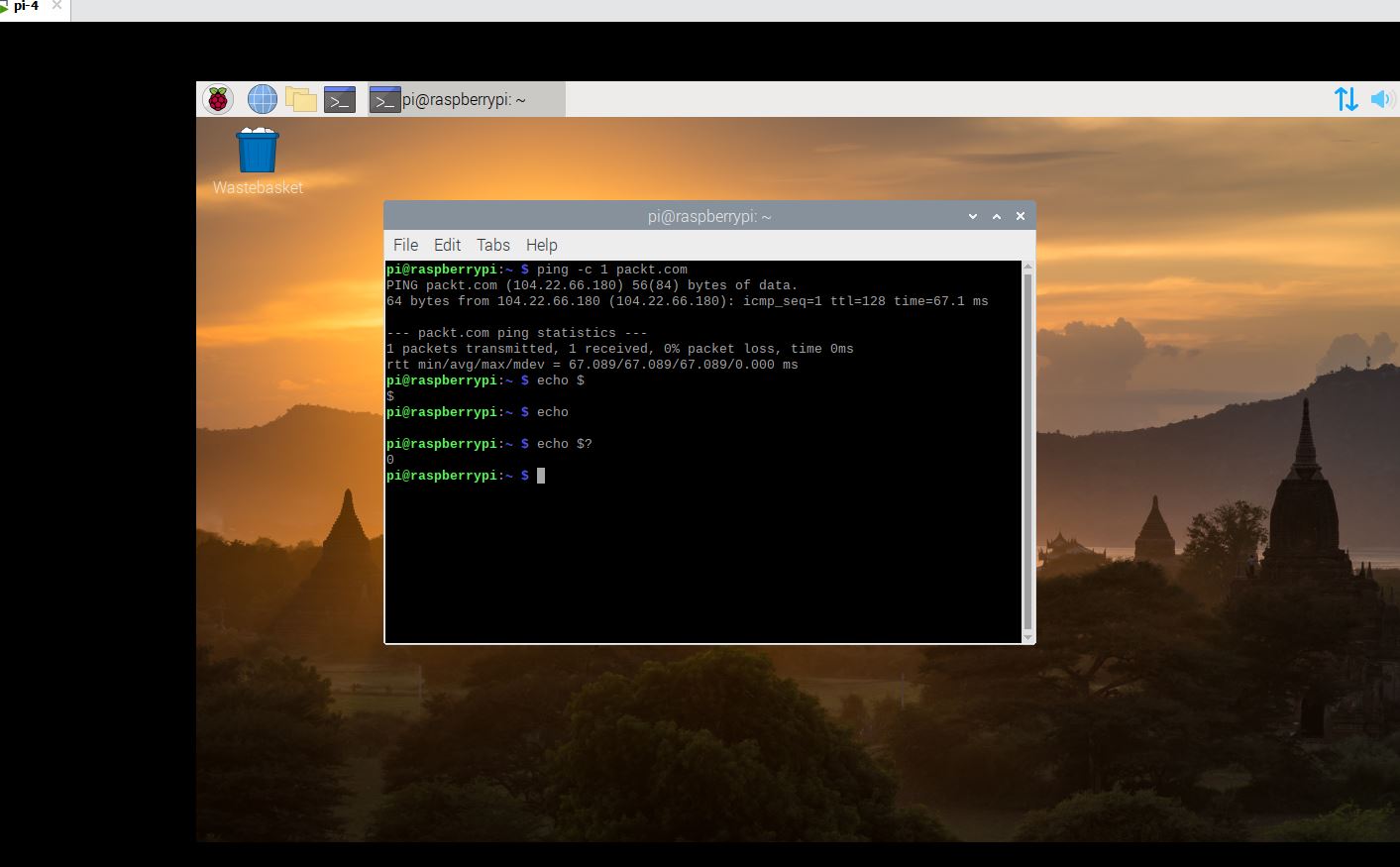Screen dimensions: 1400x867
Task: Click the network throughput arrows in the tray
Action: point(1346,98)
